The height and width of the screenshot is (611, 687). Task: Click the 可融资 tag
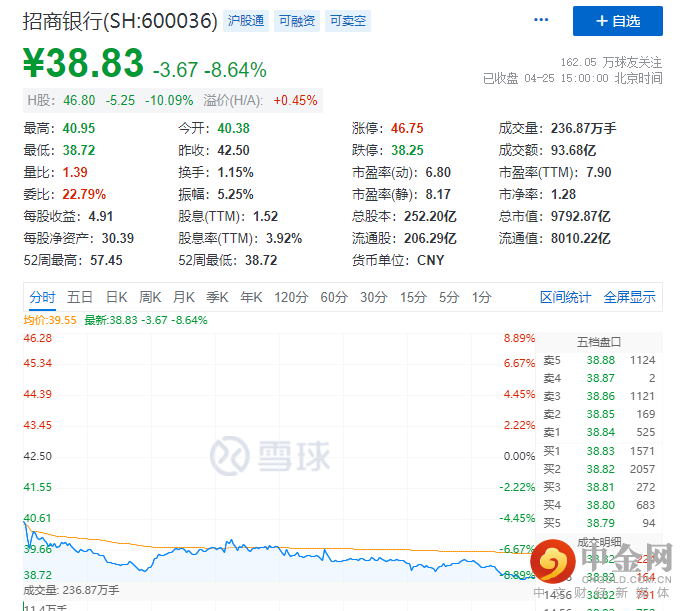(x=297, y=21)
